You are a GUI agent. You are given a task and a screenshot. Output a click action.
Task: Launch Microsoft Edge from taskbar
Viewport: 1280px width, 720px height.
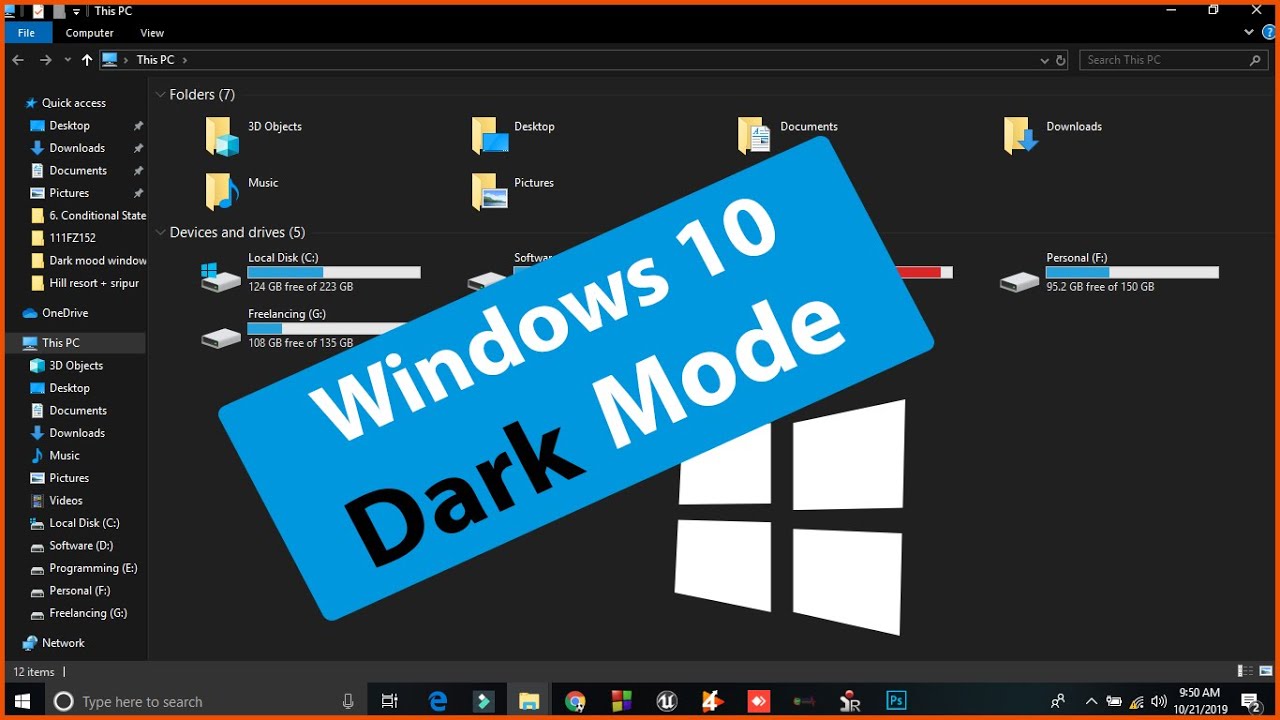(x=438, y=702)
